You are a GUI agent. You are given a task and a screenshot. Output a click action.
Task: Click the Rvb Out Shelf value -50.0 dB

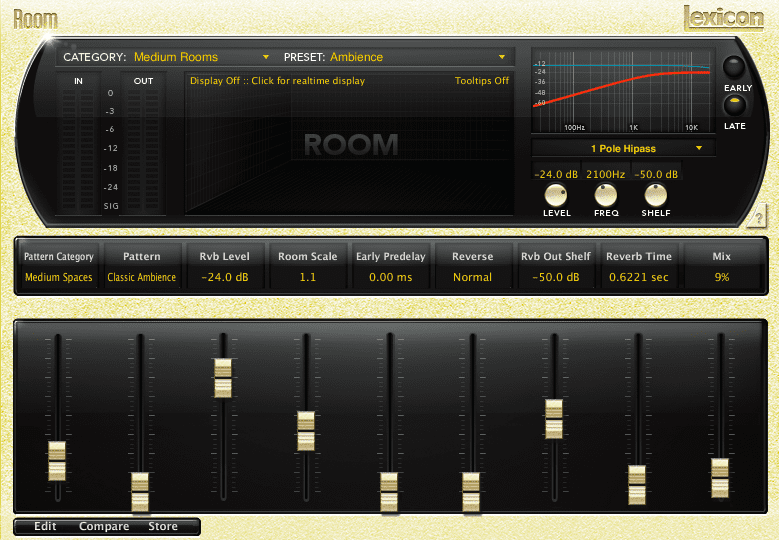[x=555, y=277]
